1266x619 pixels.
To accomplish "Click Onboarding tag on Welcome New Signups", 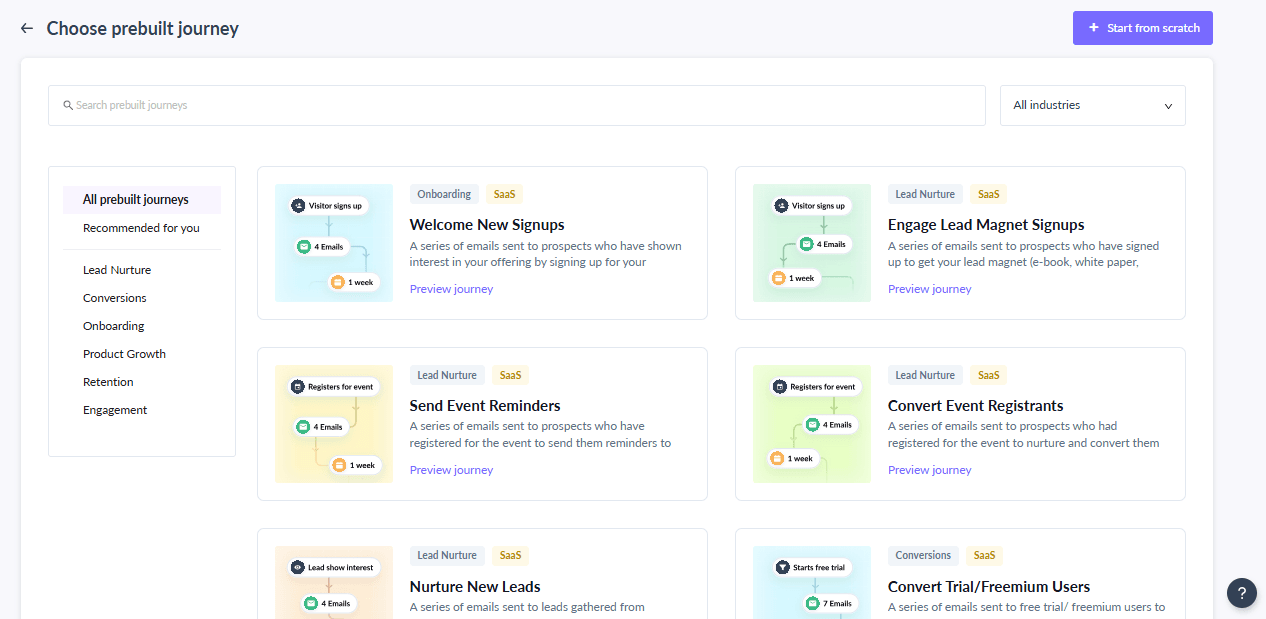I will pyautogui.click(x=444, y=194).
